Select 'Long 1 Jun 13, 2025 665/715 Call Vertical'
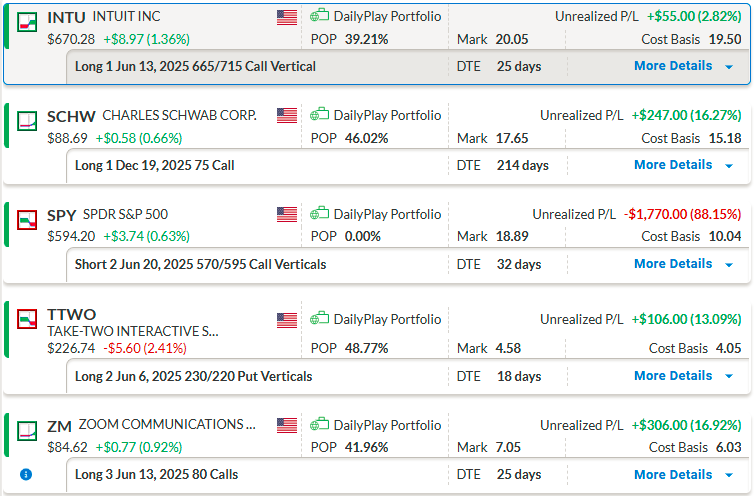Screen dimensions: 755x496 click(195, 66)
